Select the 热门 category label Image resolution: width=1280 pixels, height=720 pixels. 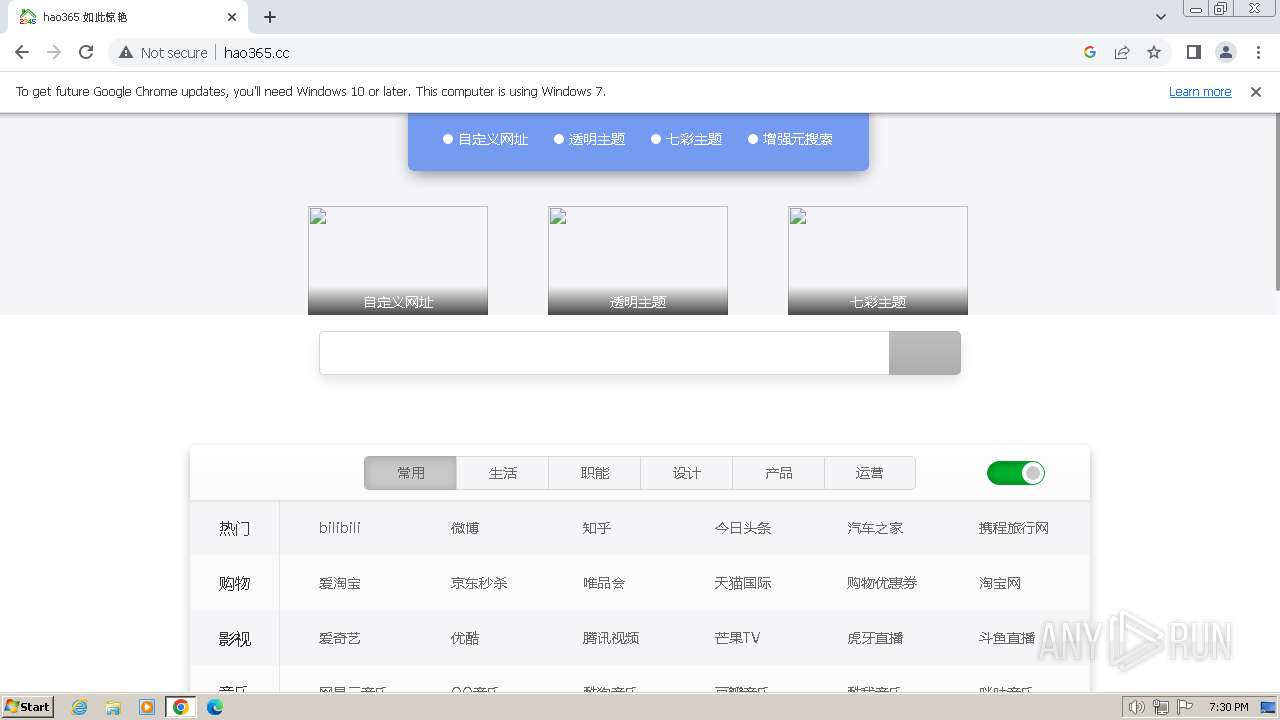point(235,528)
